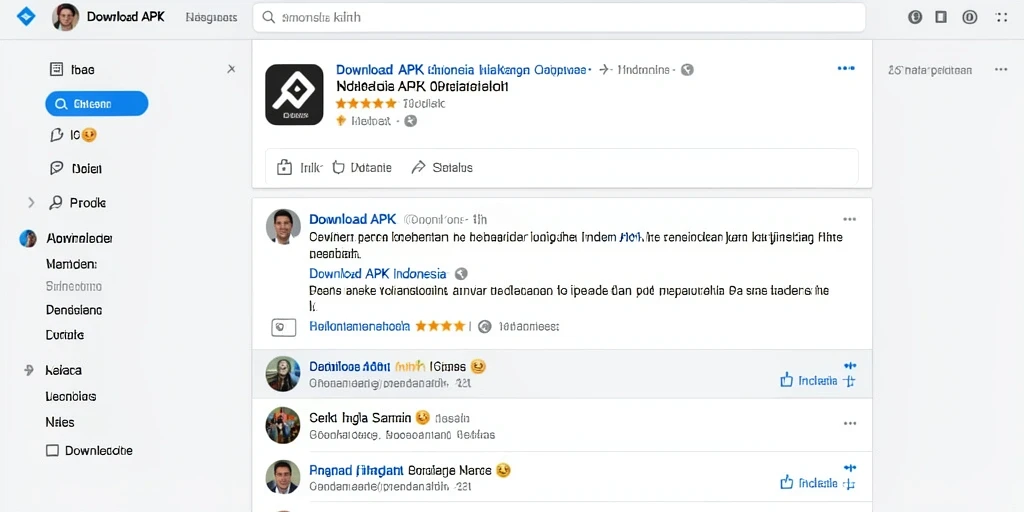Open the dots grid icon in header
The image size is (1024, 512).
click(1001, 18)
